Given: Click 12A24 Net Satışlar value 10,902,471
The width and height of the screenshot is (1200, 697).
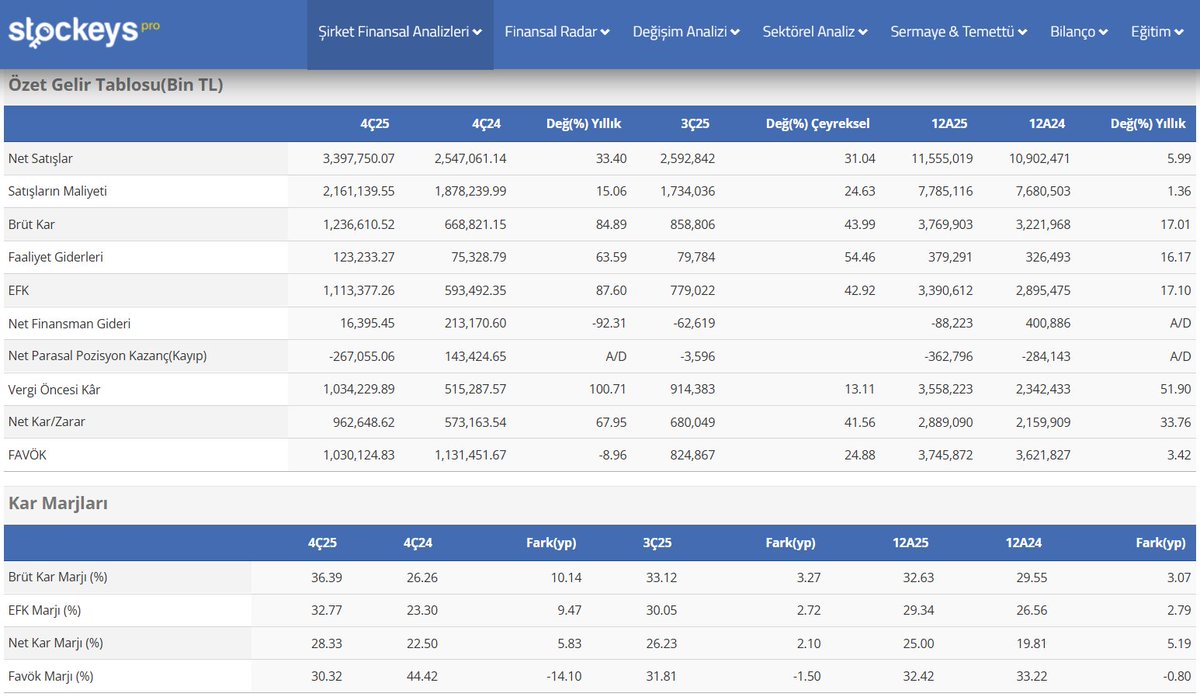Looking at the screenshot, I should [1039, 158].
